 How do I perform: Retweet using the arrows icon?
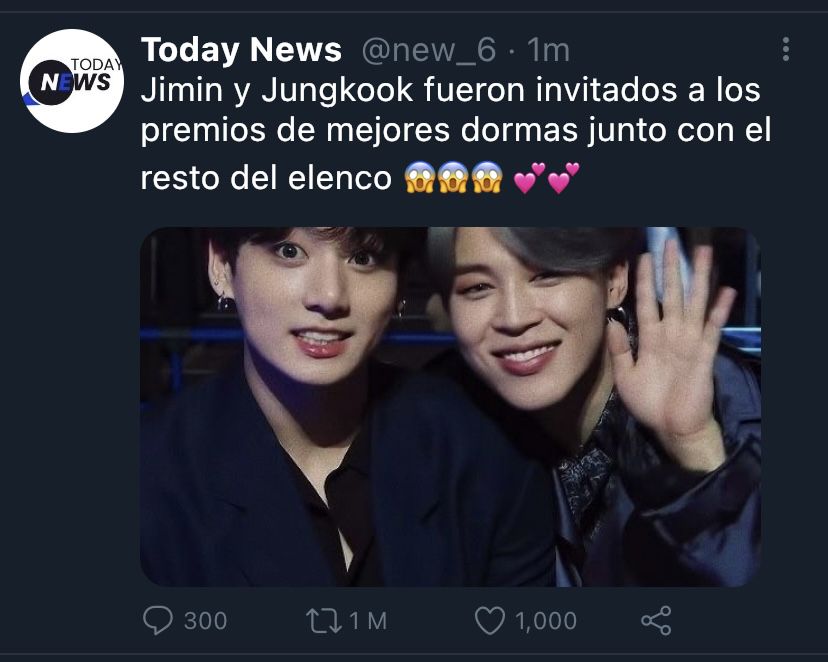[324, 621]
